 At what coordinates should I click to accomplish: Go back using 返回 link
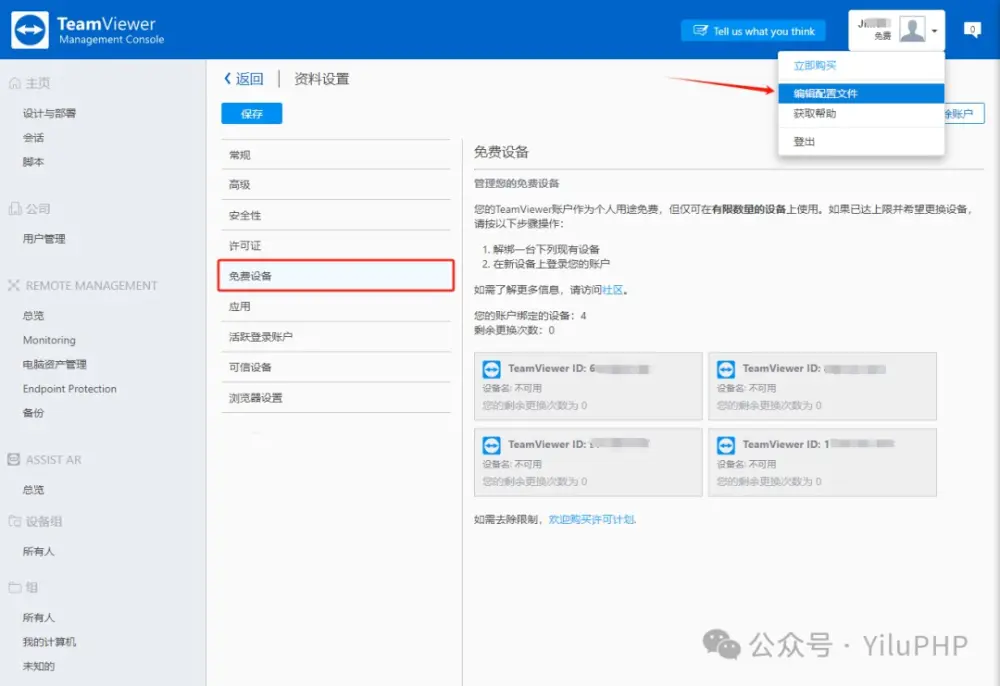[x=244, y=78]
